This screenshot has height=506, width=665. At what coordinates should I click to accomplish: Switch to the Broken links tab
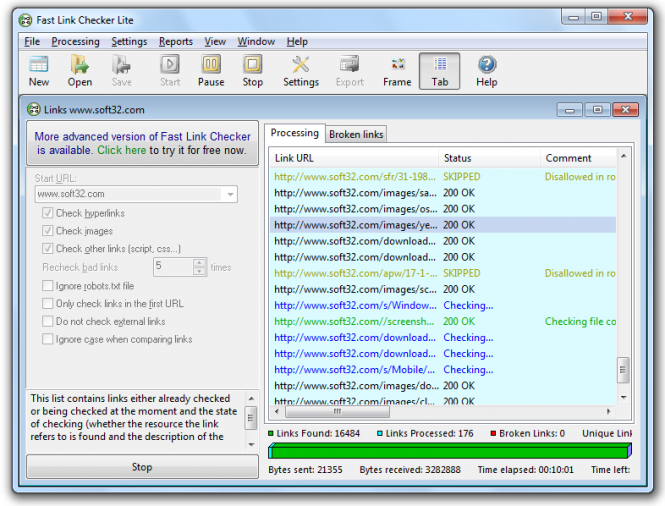tap(356, 134)
